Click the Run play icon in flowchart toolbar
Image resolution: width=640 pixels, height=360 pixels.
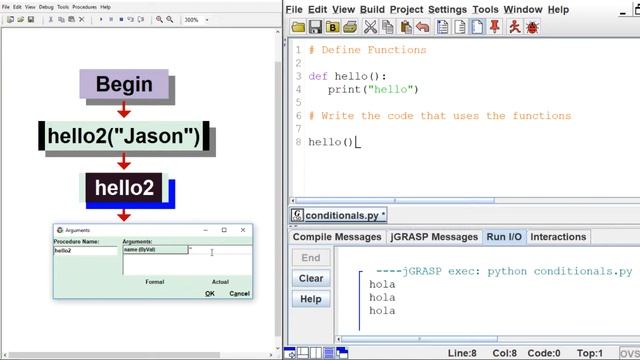tap(101, 19)
